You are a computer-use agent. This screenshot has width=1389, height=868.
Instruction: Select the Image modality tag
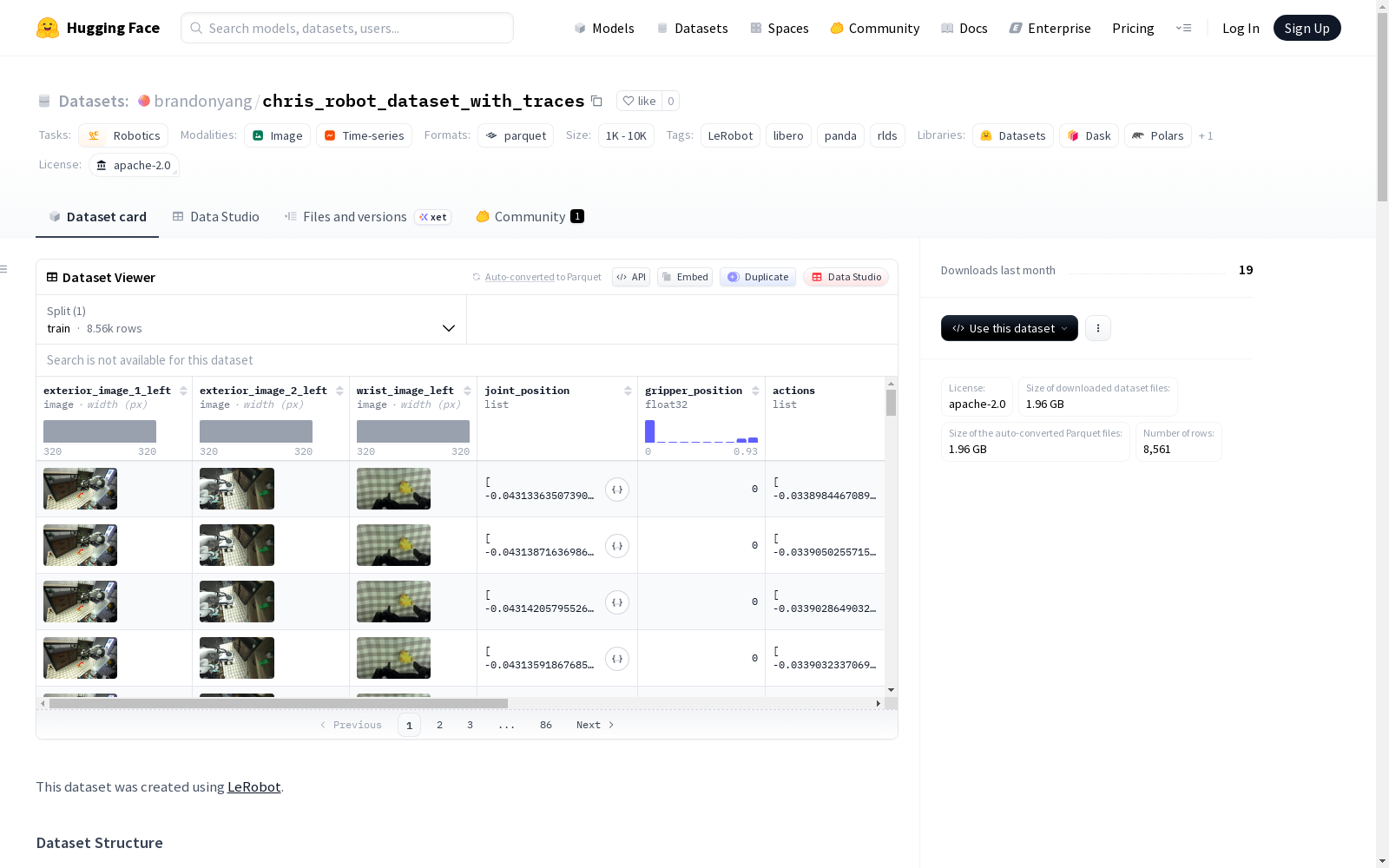(x=277, y=135)
